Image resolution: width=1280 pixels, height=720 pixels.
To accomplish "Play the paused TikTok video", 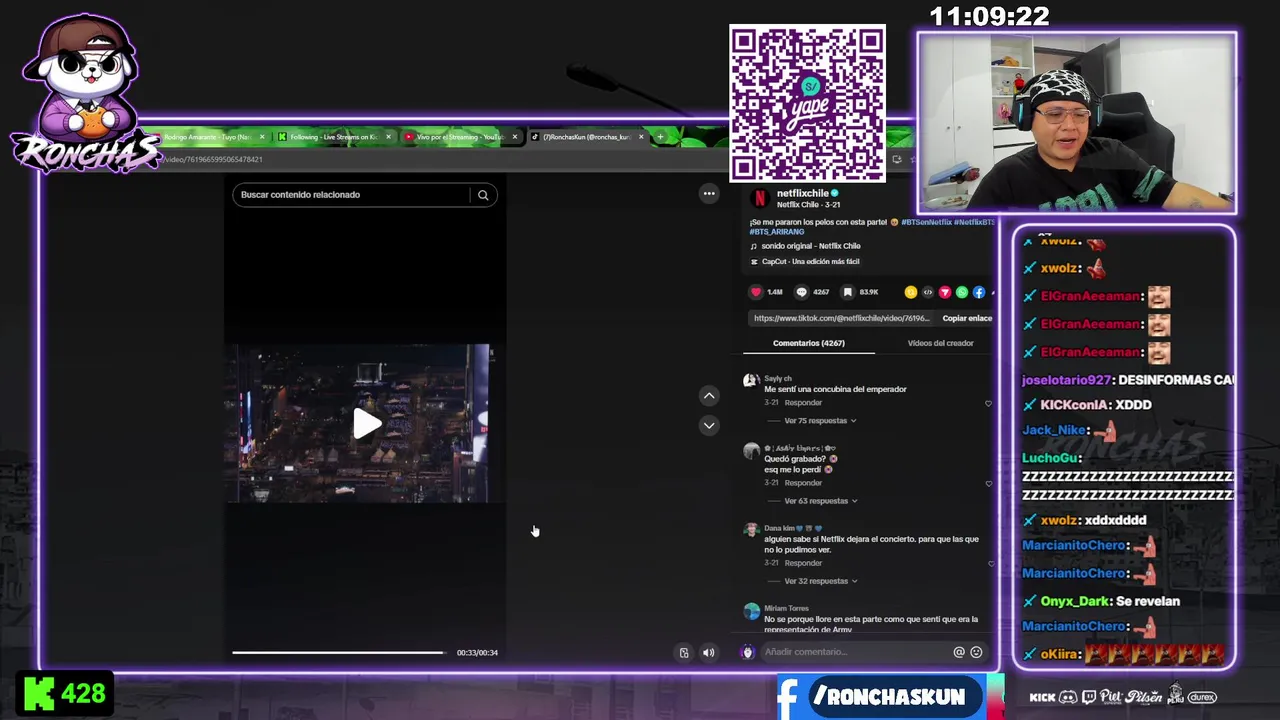I will (367, 424).
